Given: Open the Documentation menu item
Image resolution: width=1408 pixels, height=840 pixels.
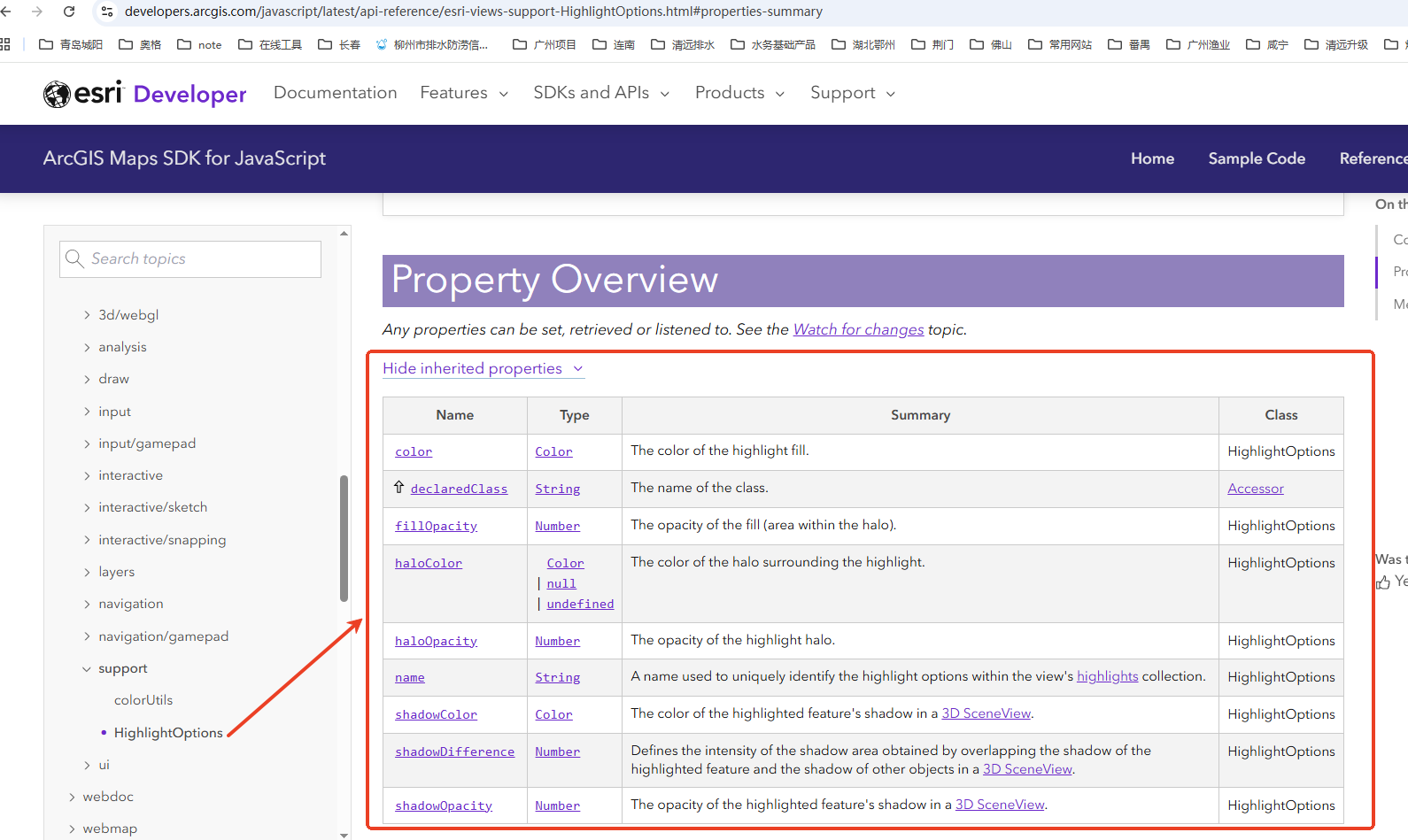Looking at the screenshot, I should pos(335,93).
